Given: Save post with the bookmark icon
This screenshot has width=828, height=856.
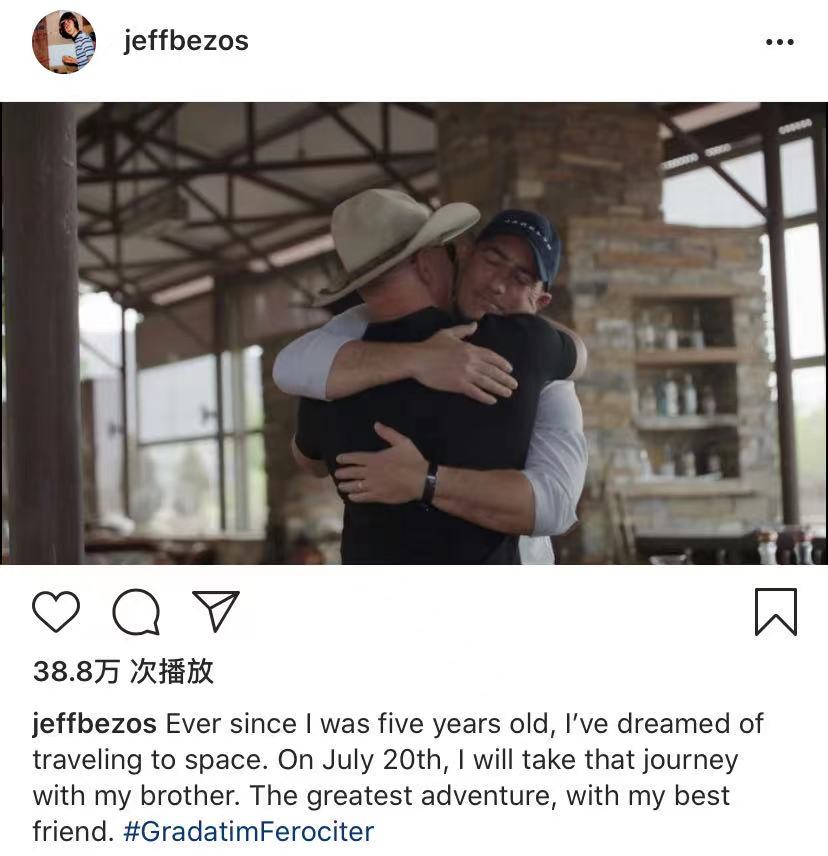Looking at the screenshot, I should tap(776, 611).
